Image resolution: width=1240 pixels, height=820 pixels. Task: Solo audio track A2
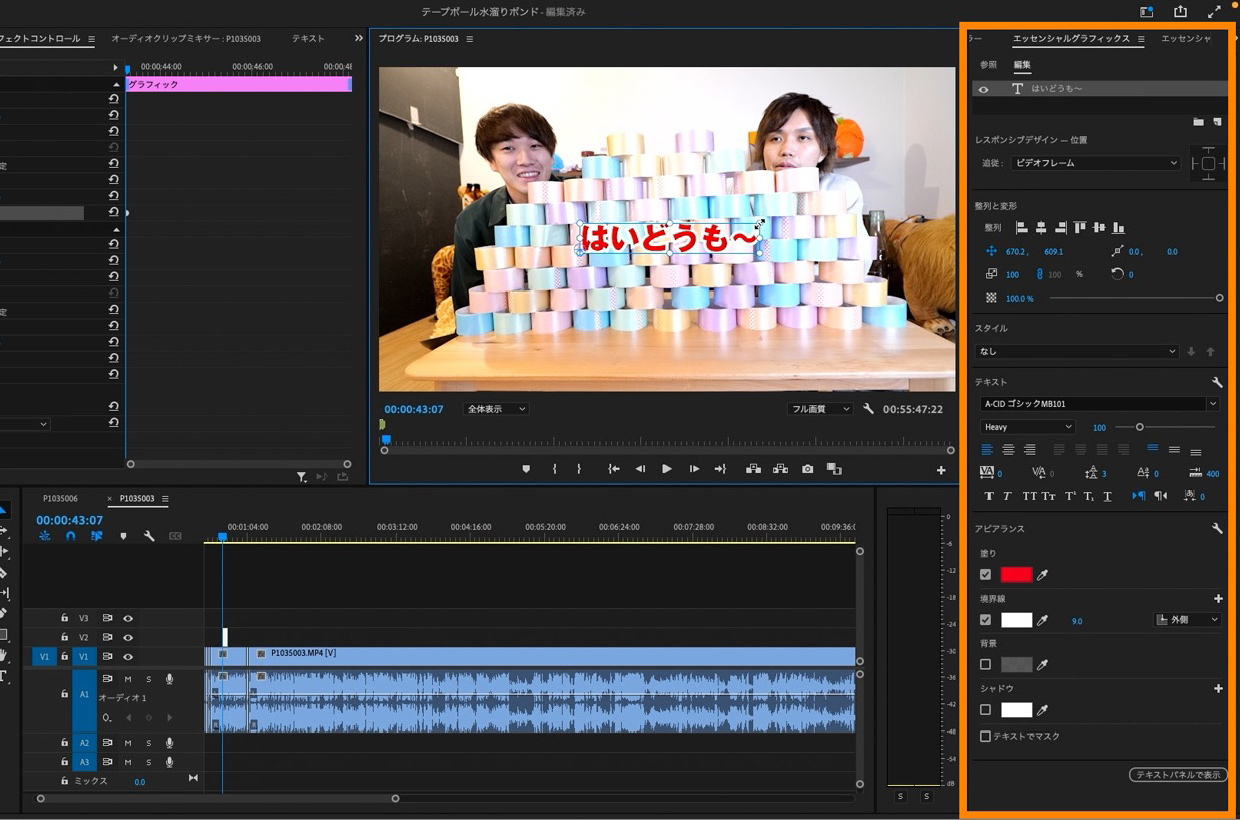point(149,743)
